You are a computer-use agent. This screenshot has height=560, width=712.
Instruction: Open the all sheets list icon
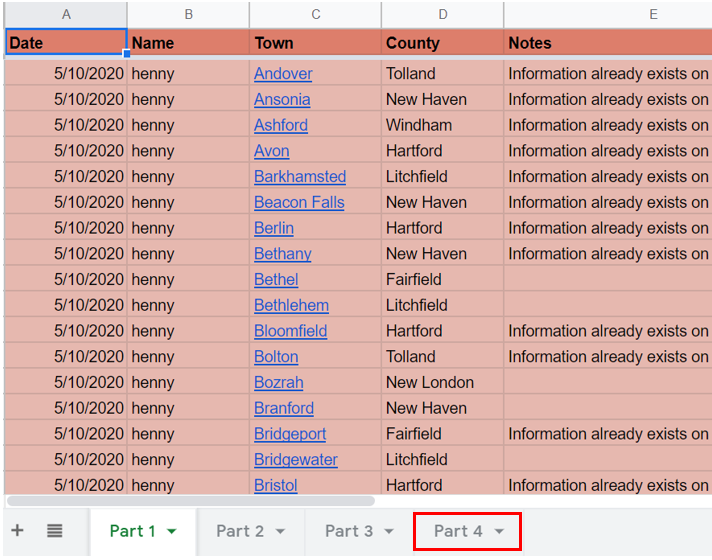tap(55, 530)
